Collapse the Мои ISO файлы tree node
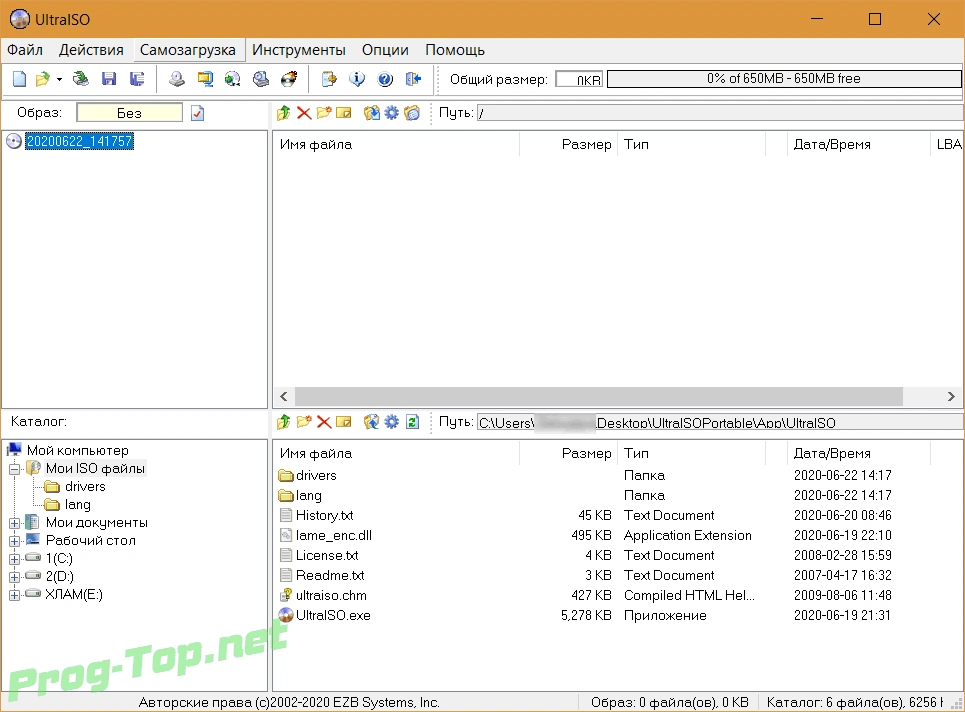Image resolution: width=965 pixels, height=712 pixels. (15, 469)
